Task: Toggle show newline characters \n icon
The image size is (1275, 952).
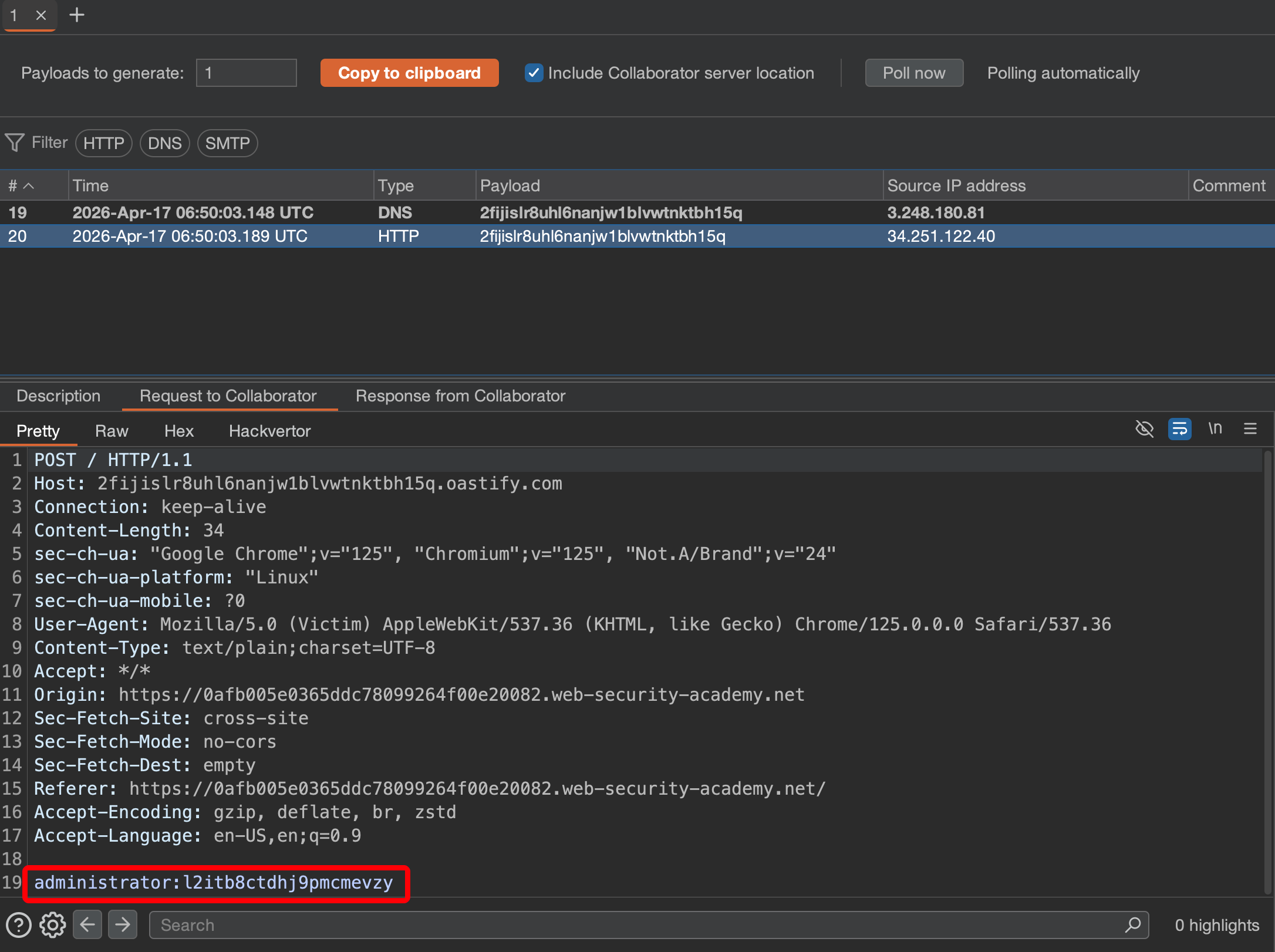Action: 1215,429
